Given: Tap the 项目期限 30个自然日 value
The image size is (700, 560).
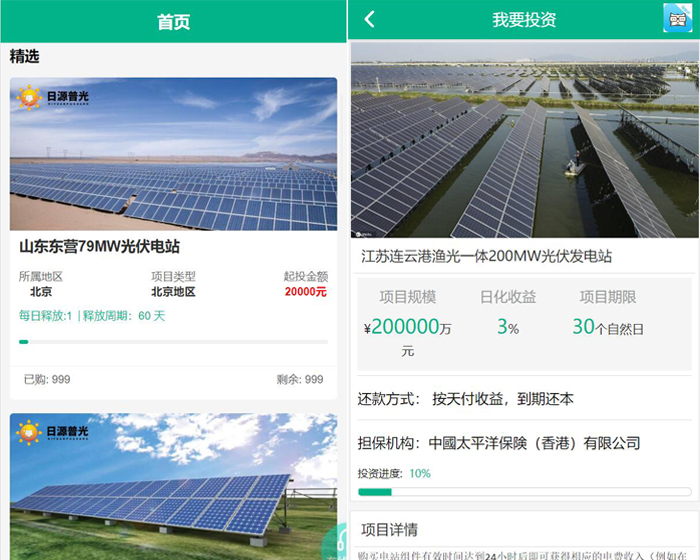Looking at the screenshot, I should pos(608,327).
